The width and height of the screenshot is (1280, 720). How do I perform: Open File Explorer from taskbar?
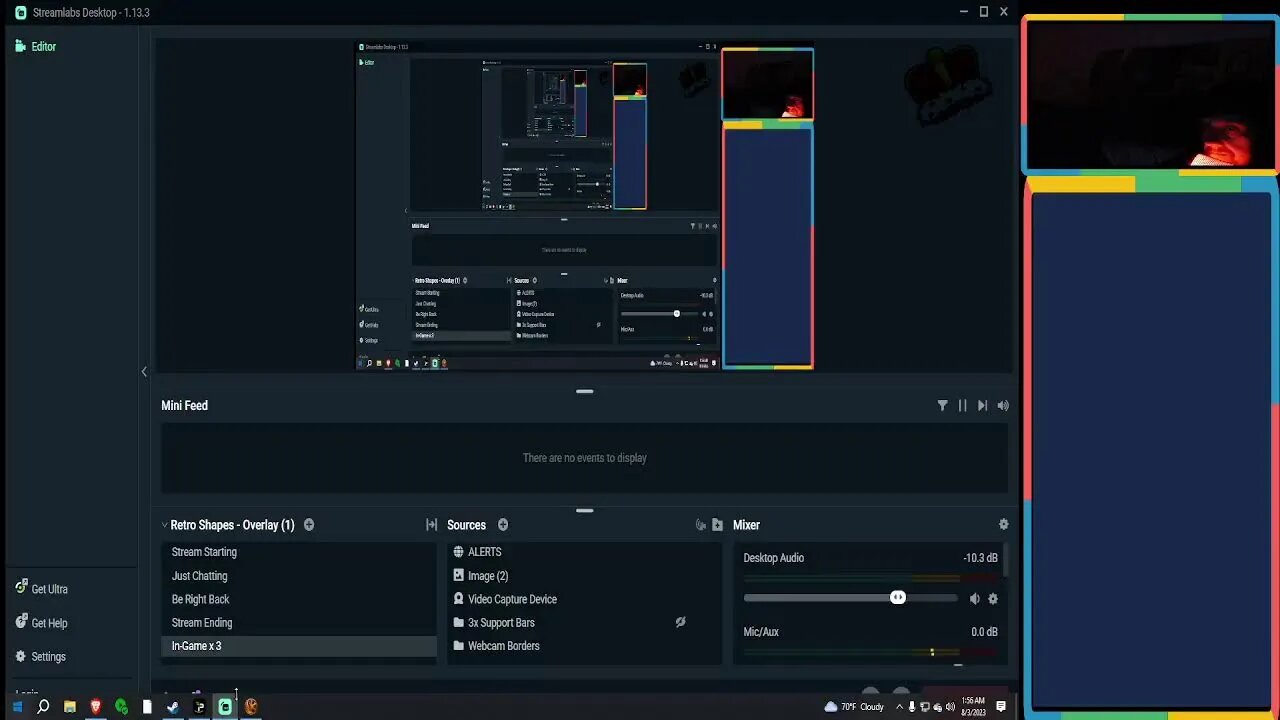pyautogui.click(x=69, y=707)
